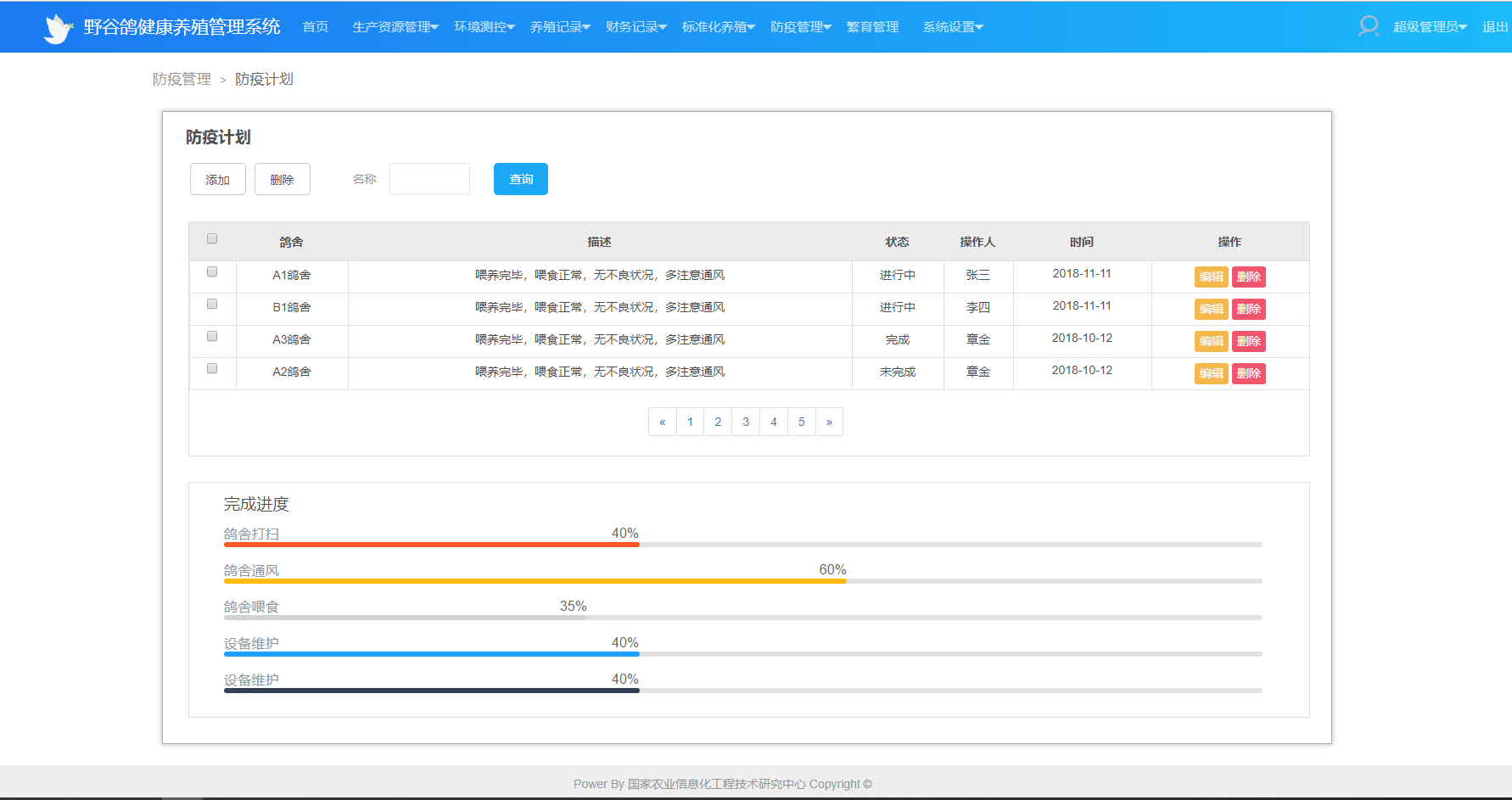
Task: Click the 鸽舍通风 yellow progress bar
Action: point(535,581)
